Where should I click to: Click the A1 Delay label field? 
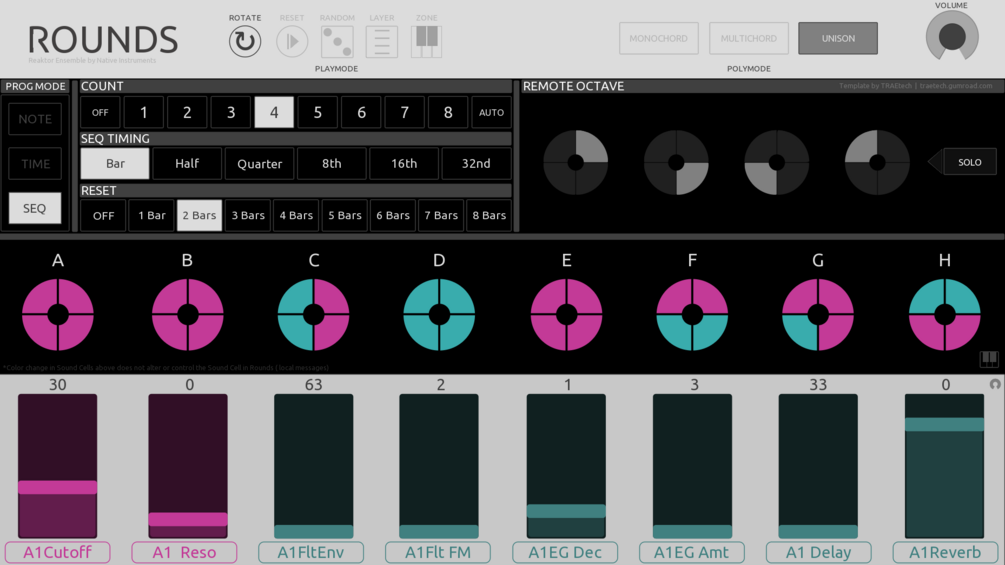point(818,552)
